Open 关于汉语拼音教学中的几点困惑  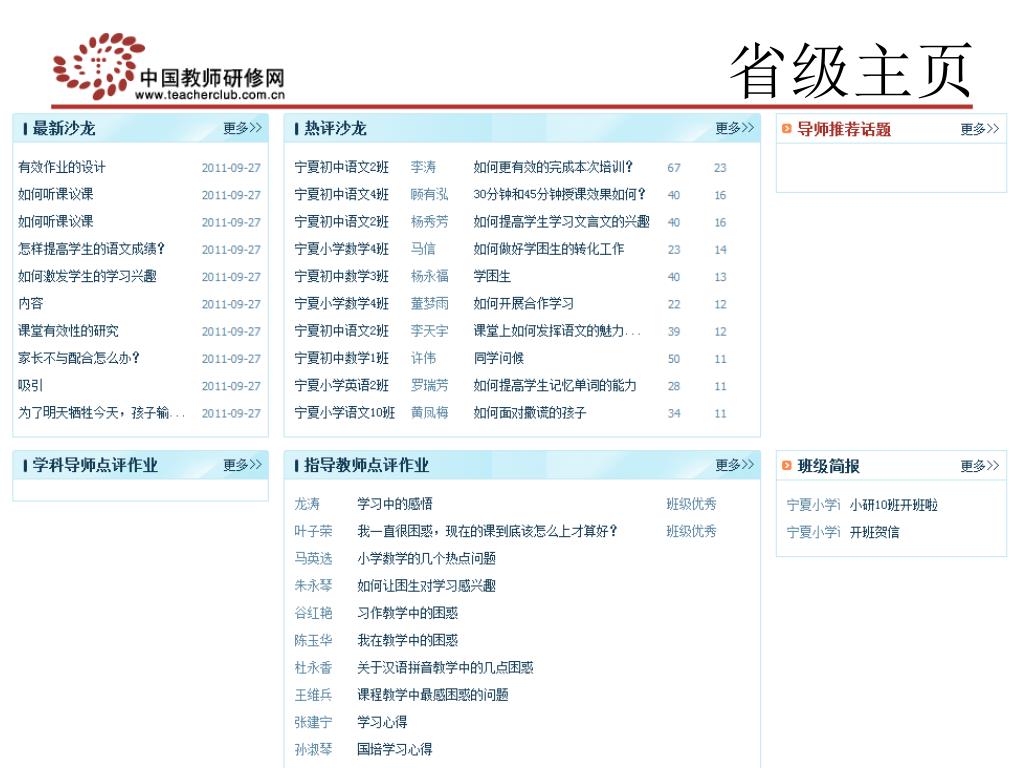[x=445, y=667]
